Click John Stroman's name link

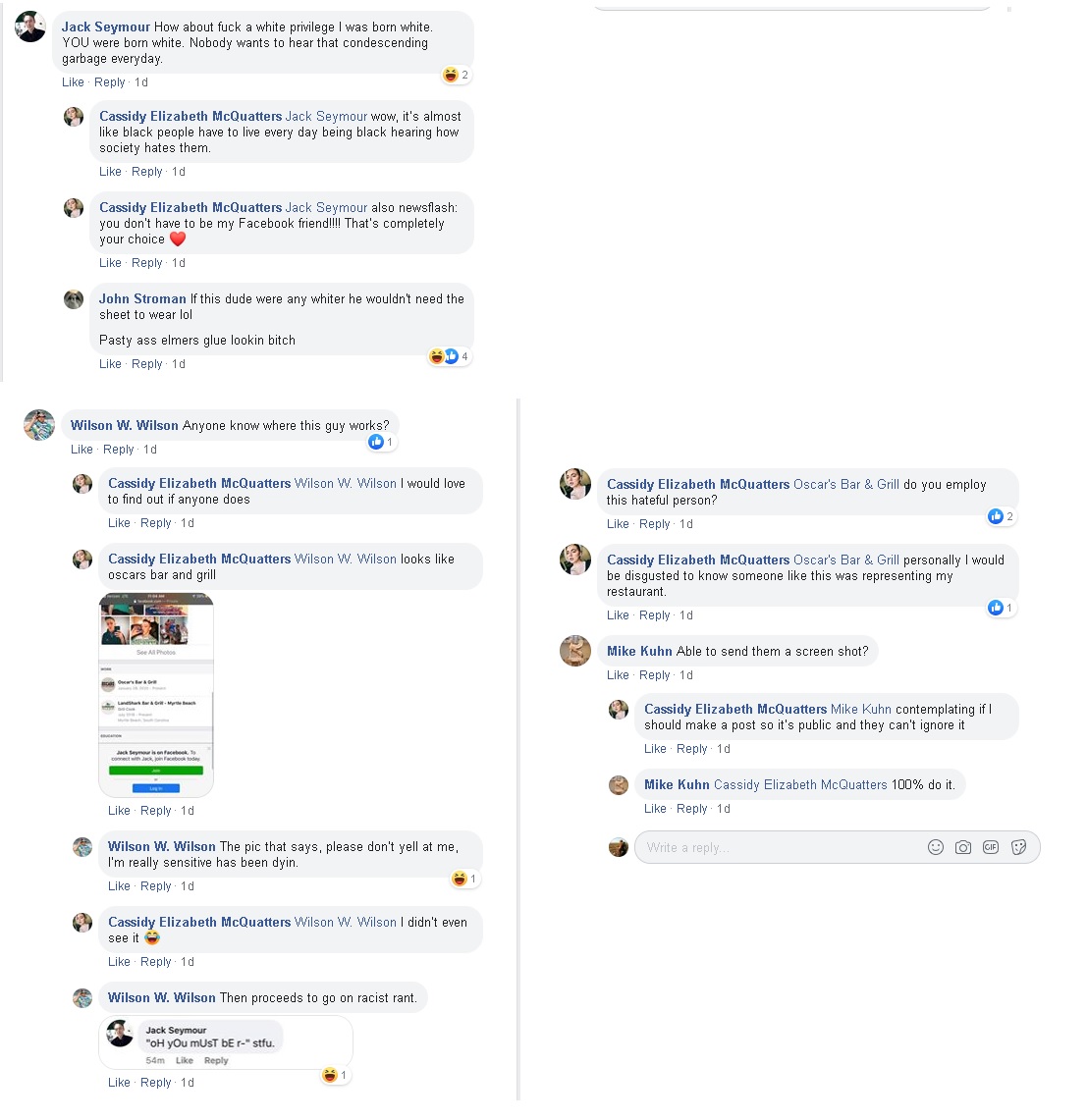point(142,298)
